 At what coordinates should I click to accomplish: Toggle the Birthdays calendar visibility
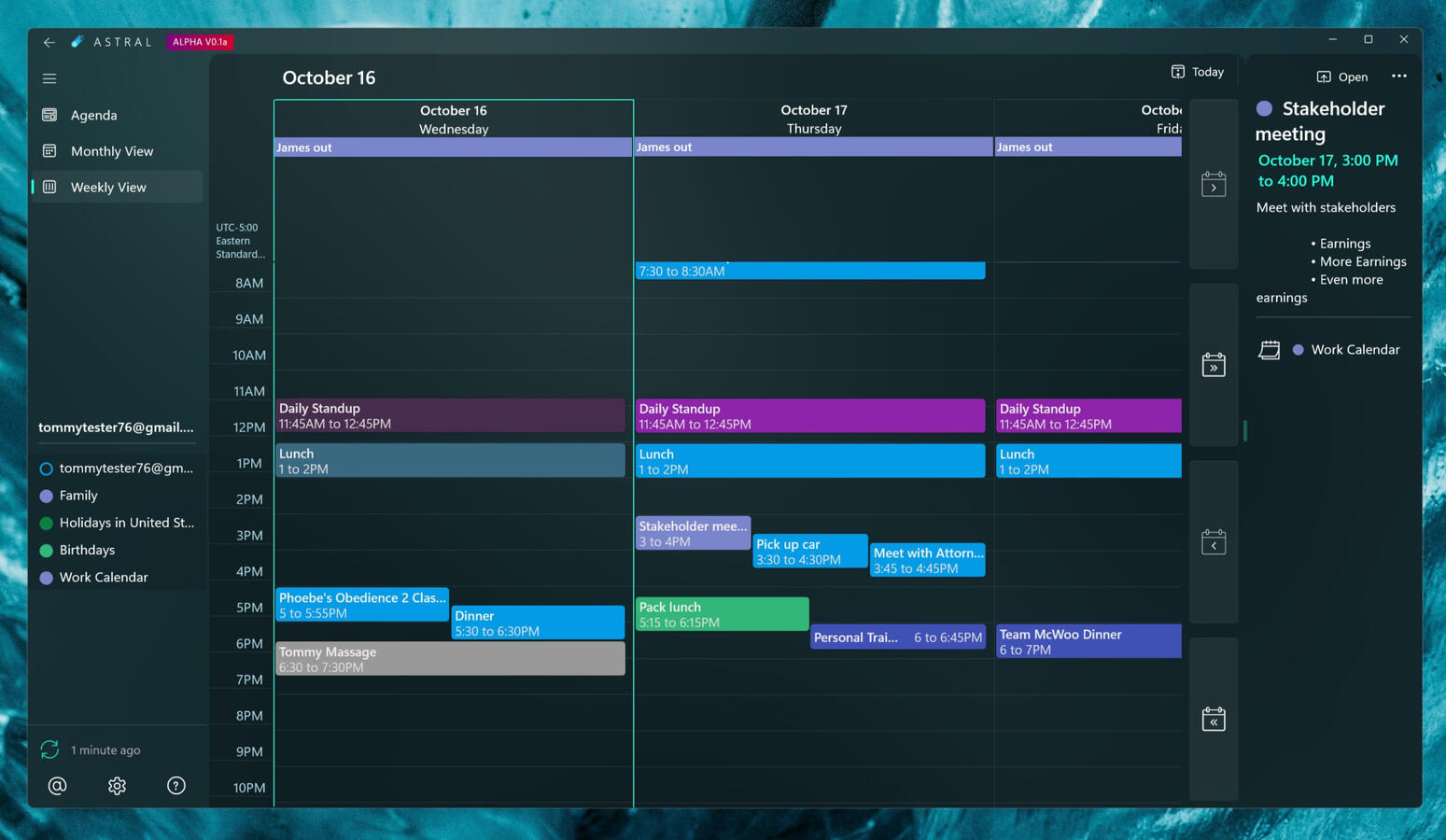(x=47, y=551)
